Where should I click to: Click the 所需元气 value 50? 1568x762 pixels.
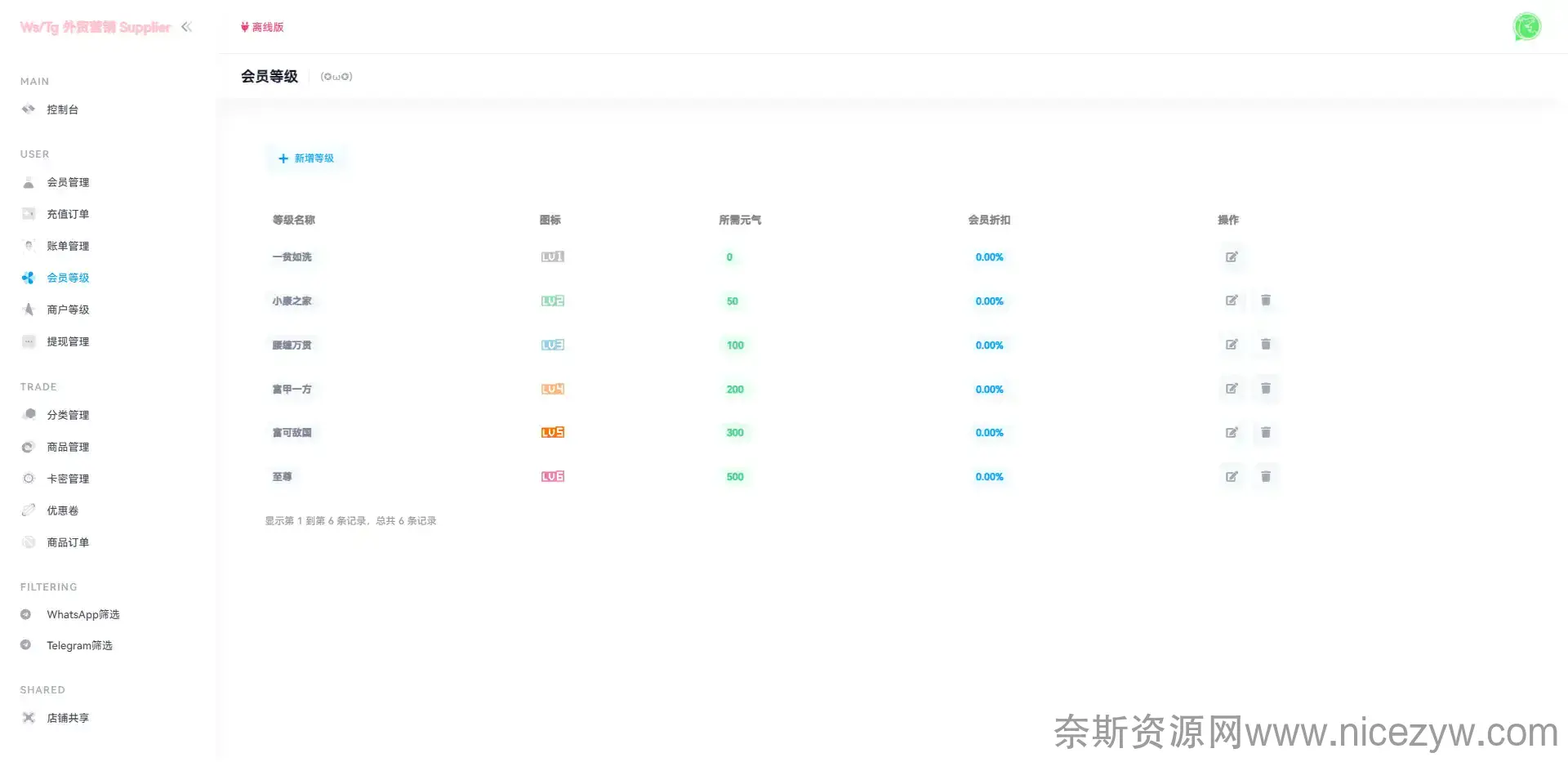[x=733, y=301]
